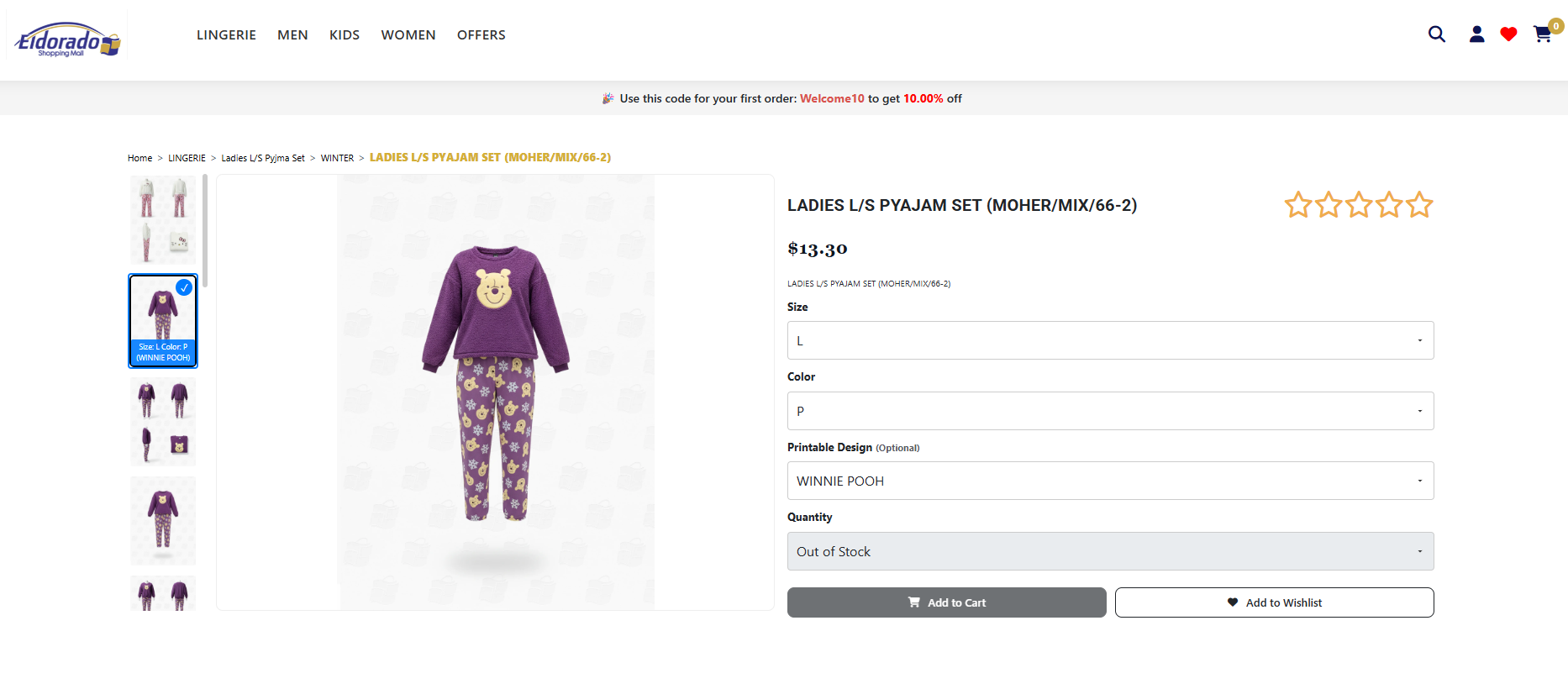Open the LINGERIE menu
The image size is (1568, 689).
point(226,34)
